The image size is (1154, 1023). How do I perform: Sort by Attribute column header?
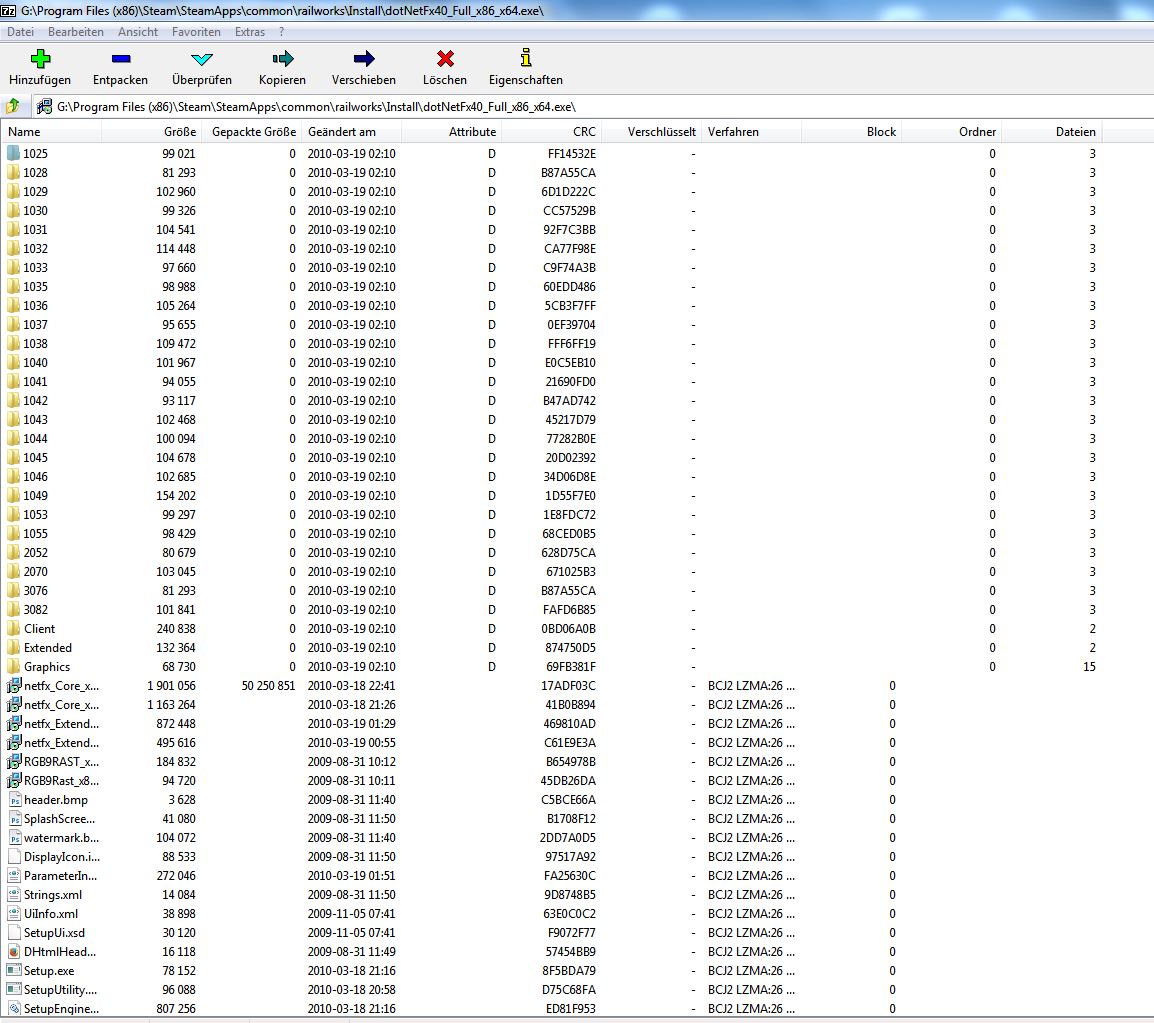[451, 132]
